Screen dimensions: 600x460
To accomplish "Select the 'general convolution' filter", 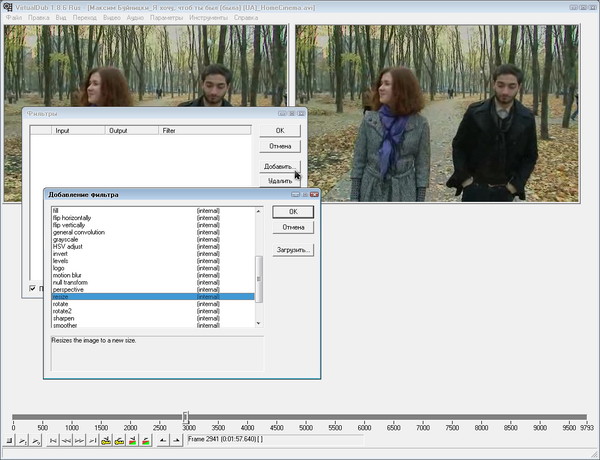I will pyautogui.click(x=153, y=232).
